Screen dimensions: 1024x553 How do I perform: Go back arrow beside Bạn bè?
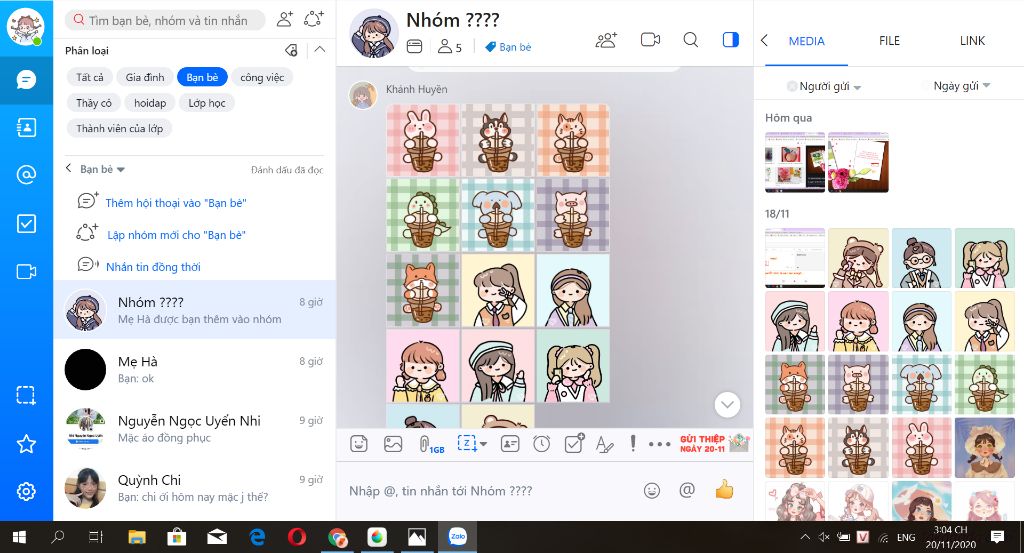point(69,168)
